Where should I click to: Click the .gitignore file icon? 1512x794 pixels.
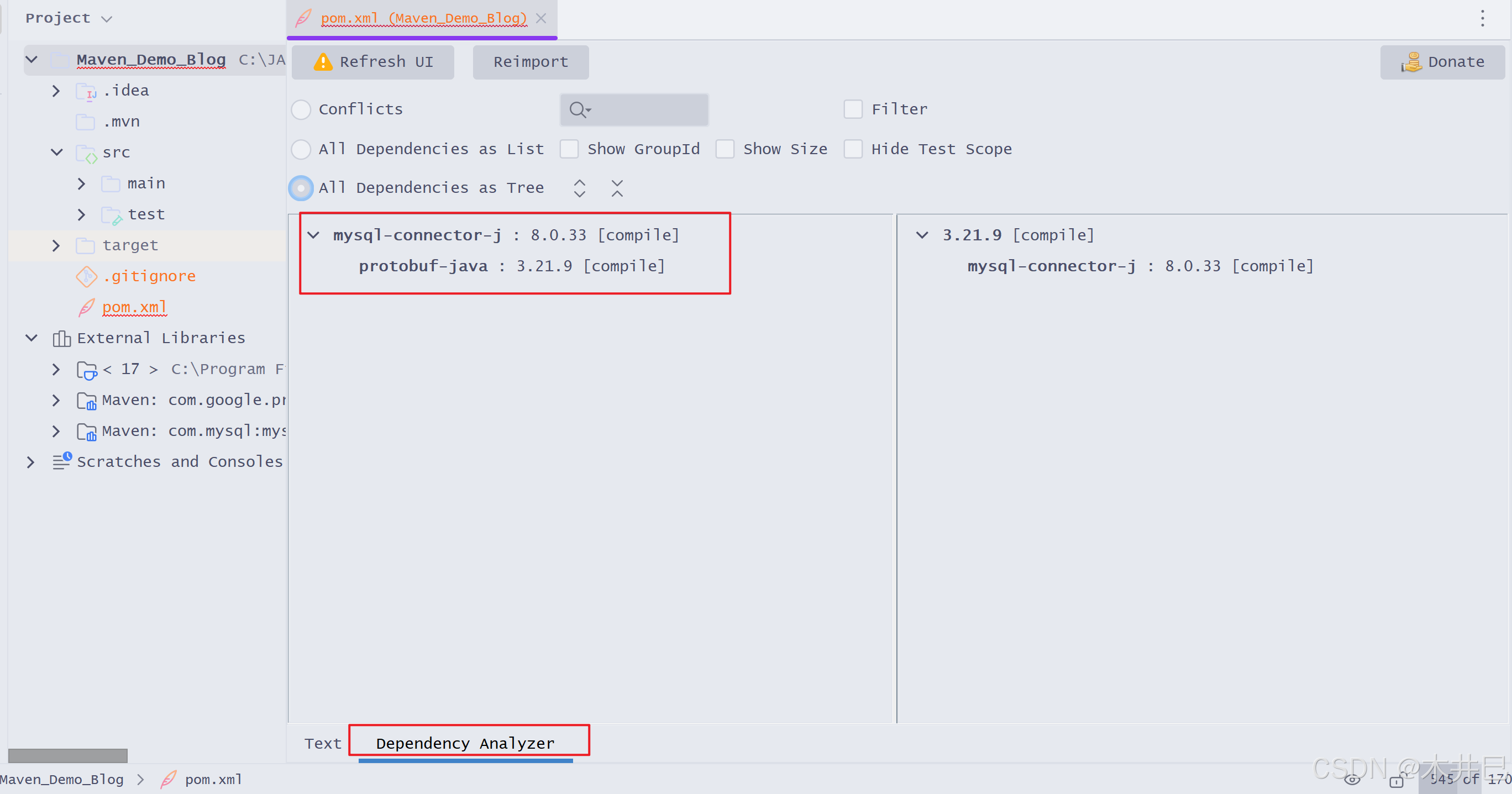[x=86, y=276]
